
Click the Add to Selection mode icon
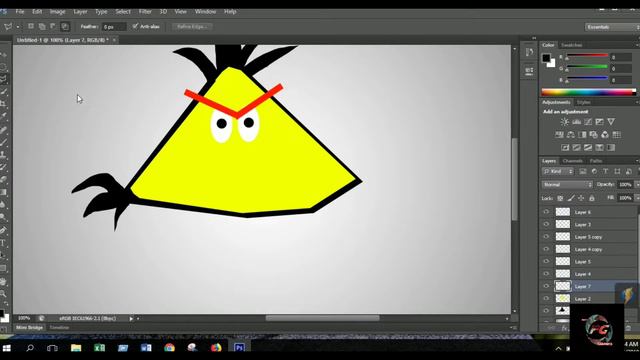[42, 27]
